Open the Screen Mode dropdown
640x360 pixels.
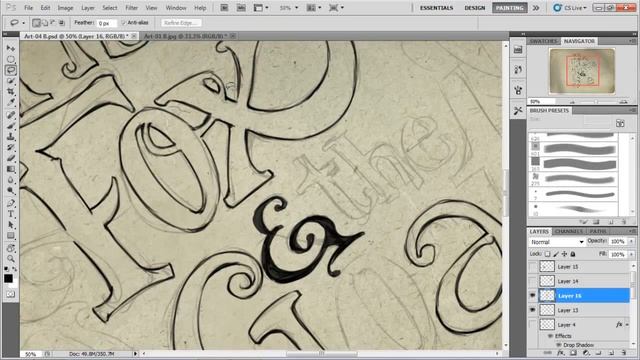[336, 8]
